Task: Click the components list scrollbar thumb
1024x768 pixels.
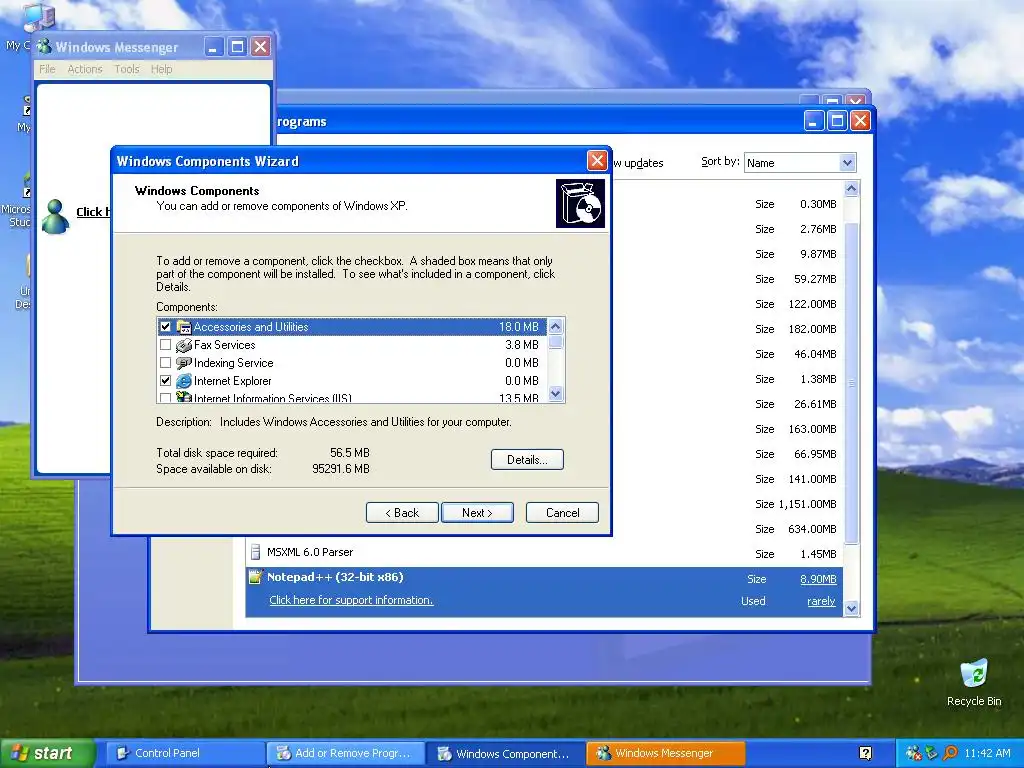Action: (x=556, y=342)
